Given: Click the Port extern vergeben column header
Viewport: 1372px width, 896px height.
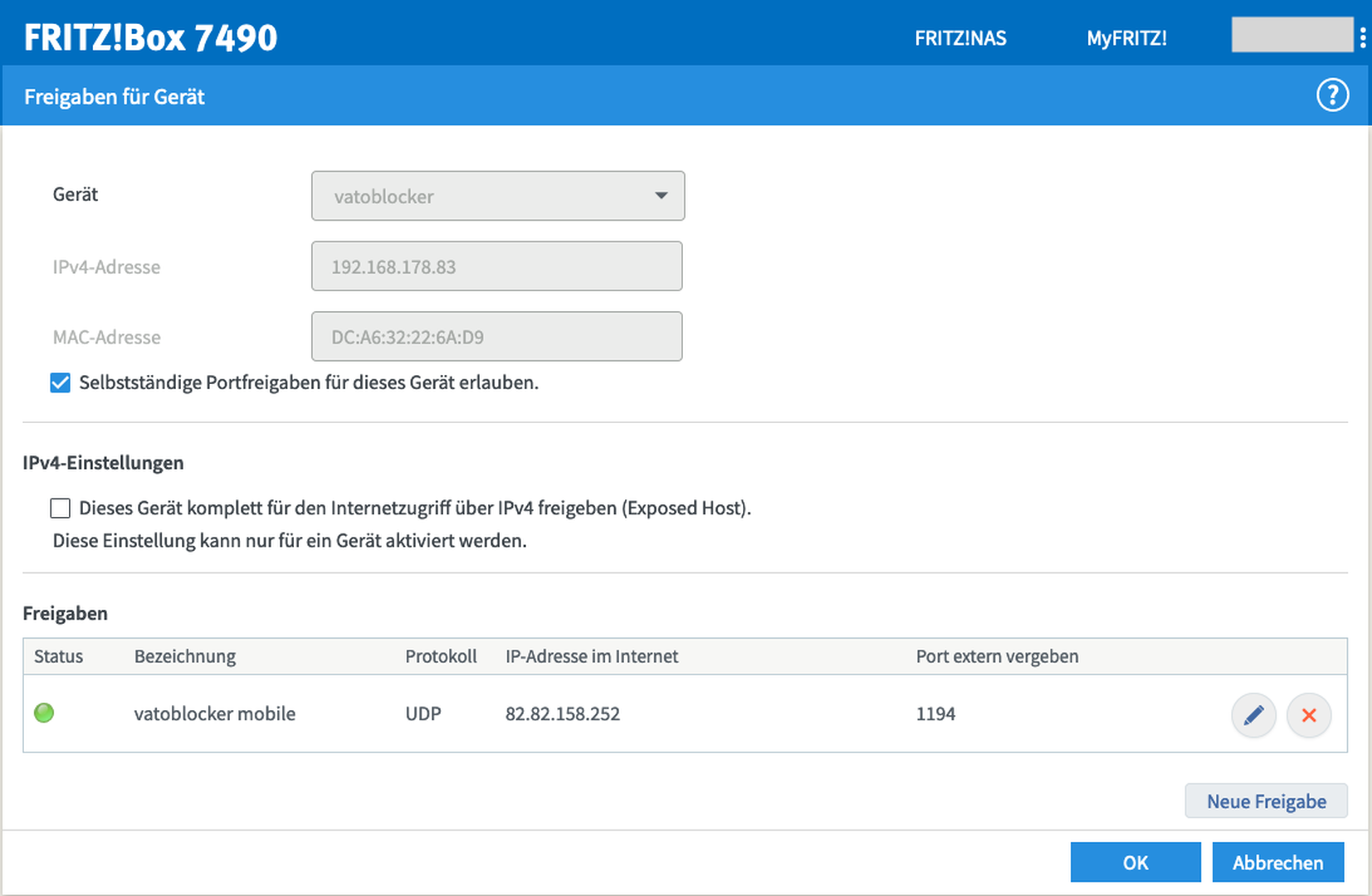Looking at the screenshot, I should point(997,656).
